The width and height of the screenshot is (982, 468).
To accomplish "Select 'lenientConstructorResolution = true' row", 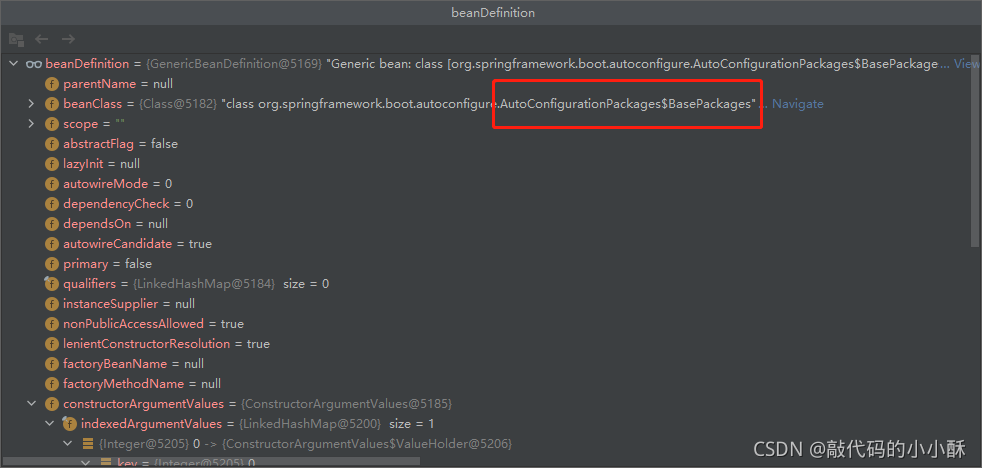I will point(166,344).
